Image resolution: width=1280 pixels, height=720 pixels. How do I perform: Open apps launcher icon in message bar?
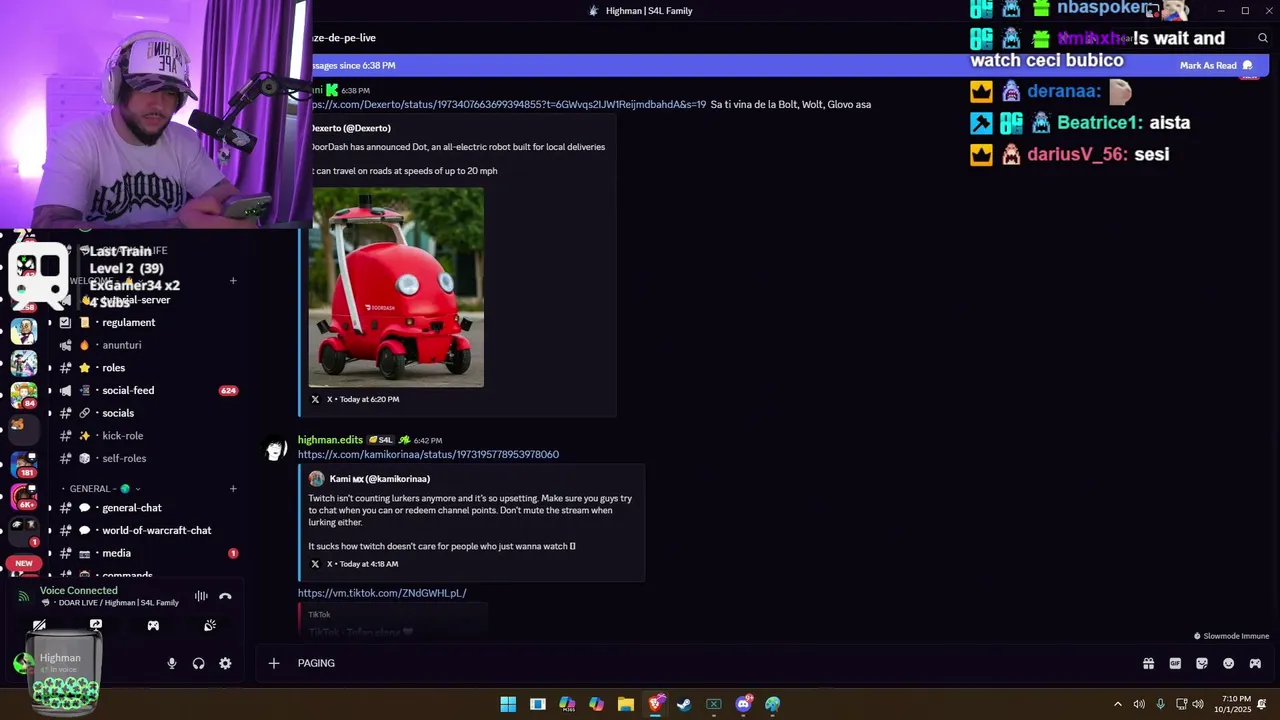(1255, 663)
